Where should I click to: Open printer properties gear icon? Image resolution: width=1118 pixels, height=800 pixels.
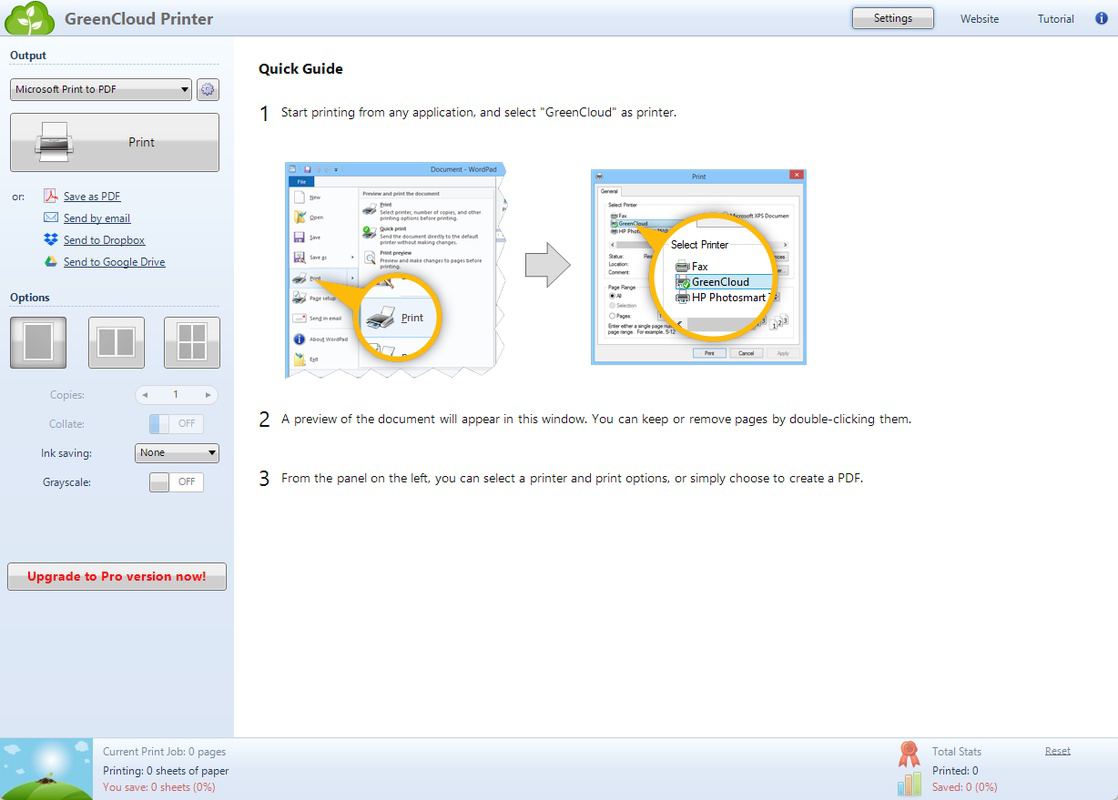tap(207, 89)
